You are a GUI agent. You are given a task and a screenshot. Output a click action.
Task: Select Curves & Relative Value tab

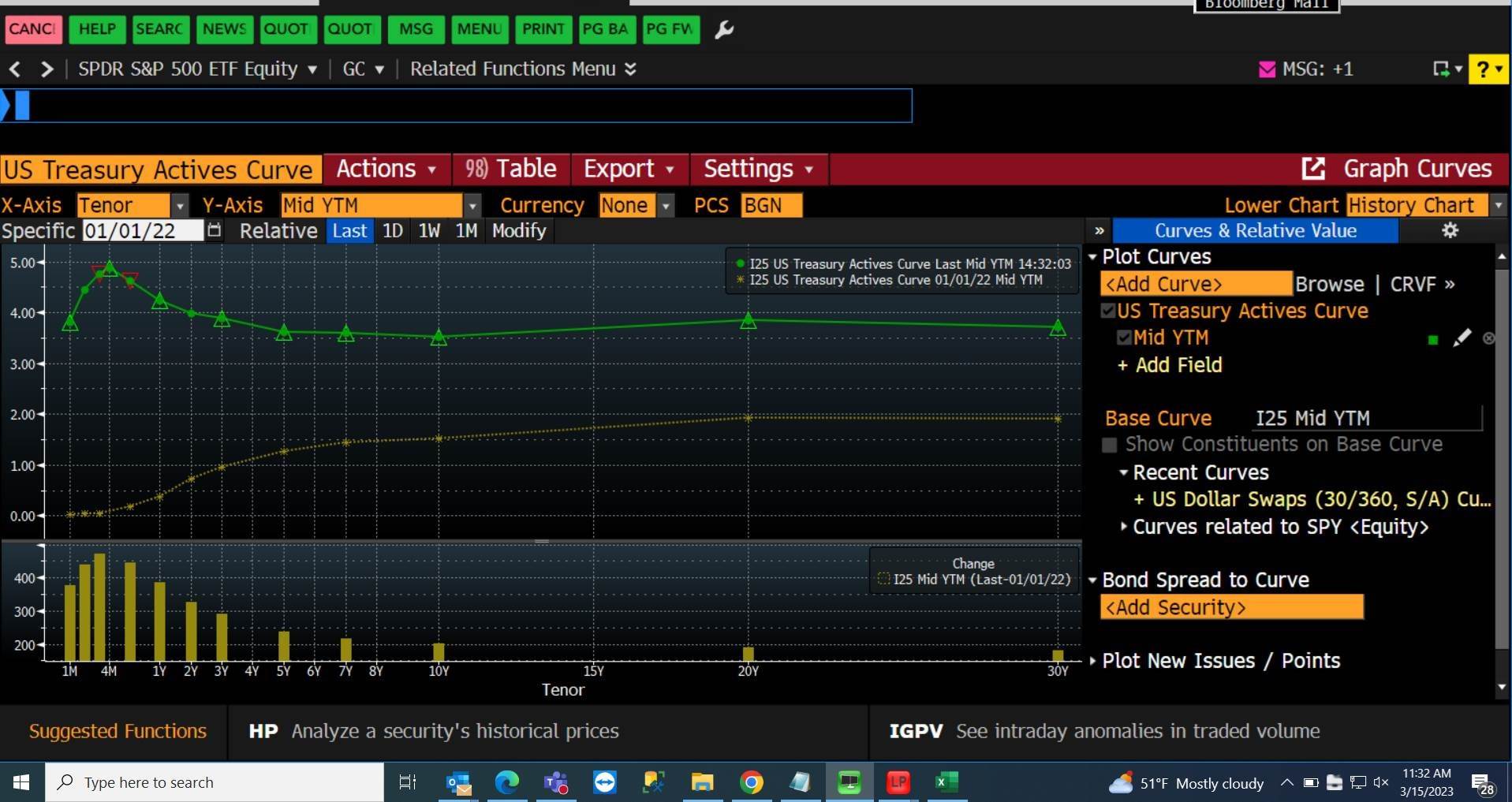point(1256,231)
